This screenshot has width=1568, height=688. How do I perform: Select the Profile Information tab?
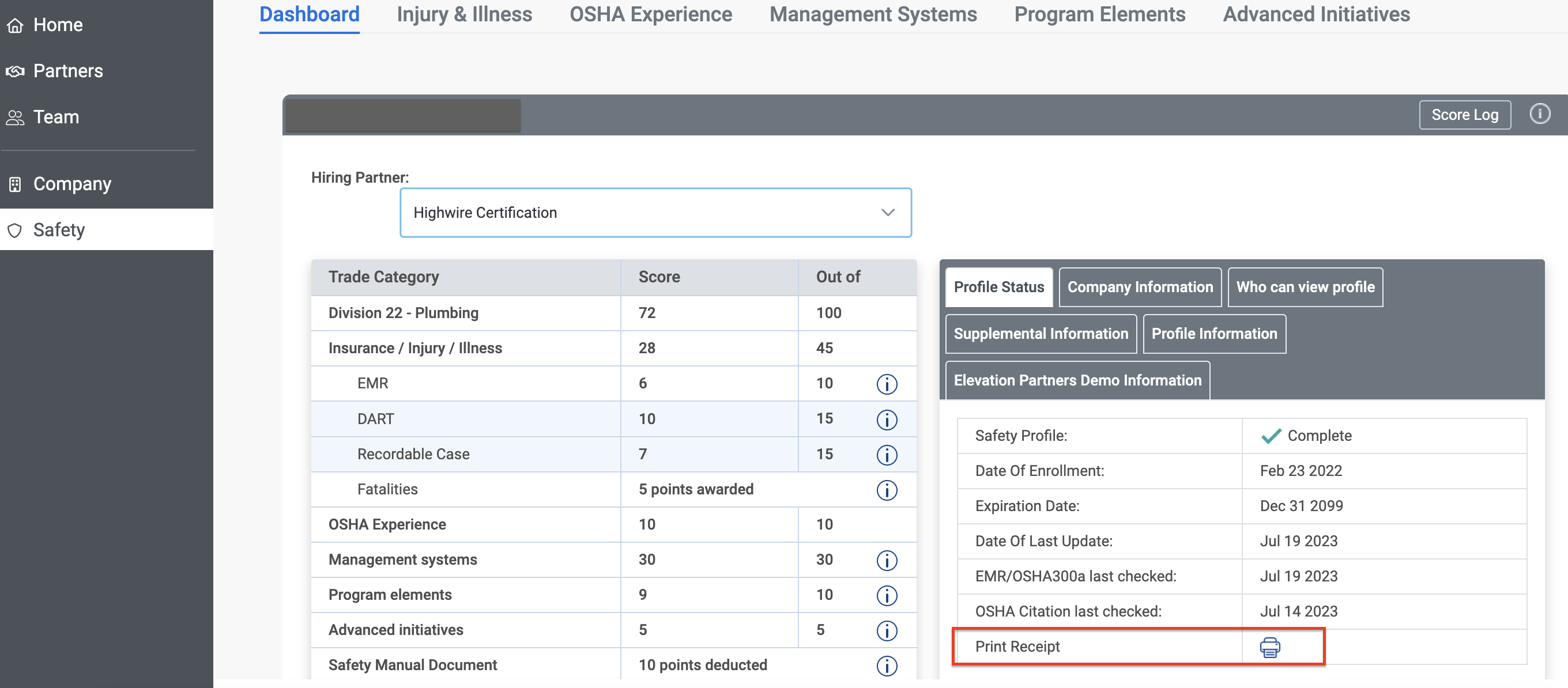point(1213,334)
